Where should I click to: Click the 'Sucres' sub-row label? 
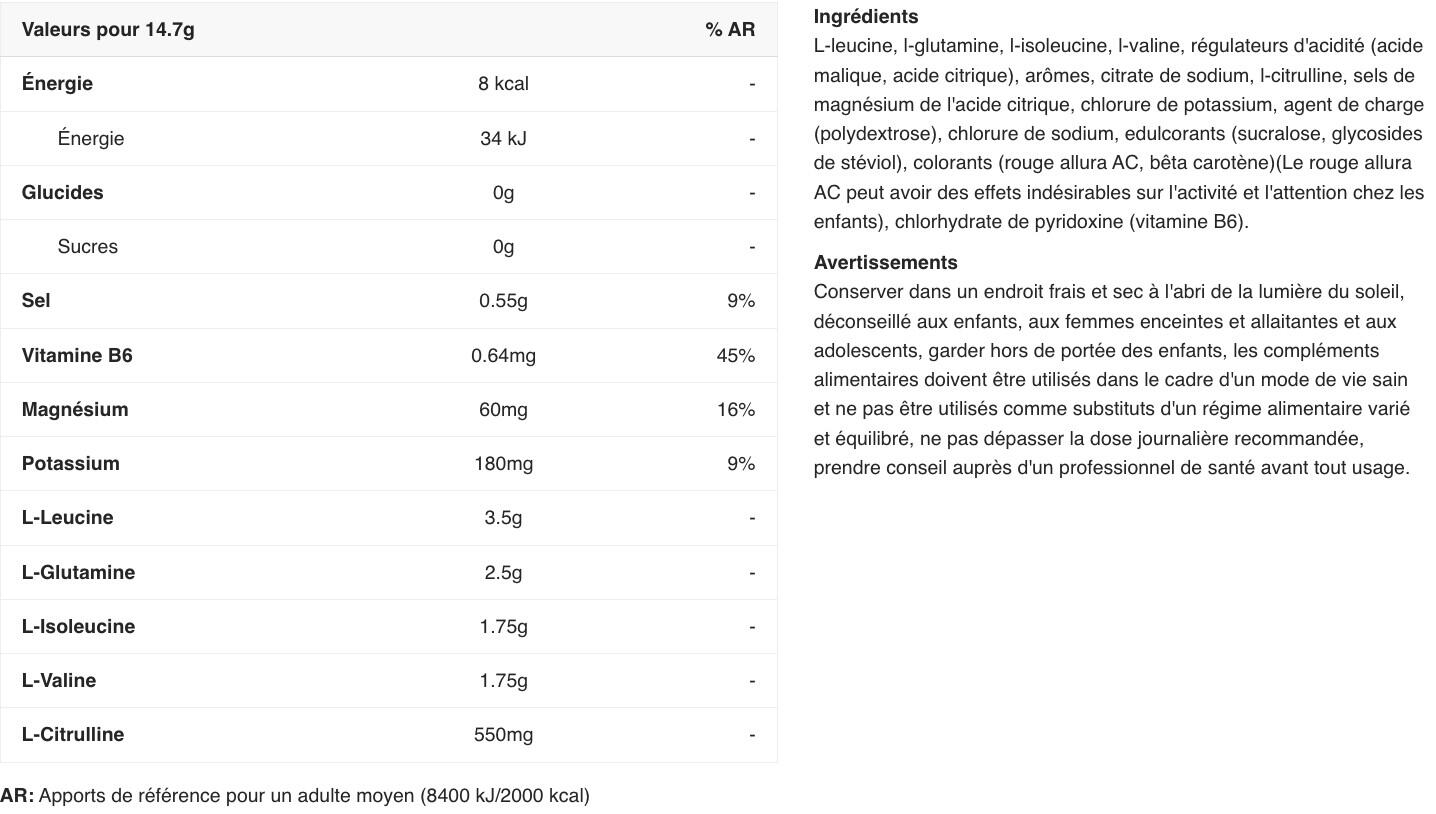pos(87,247)
